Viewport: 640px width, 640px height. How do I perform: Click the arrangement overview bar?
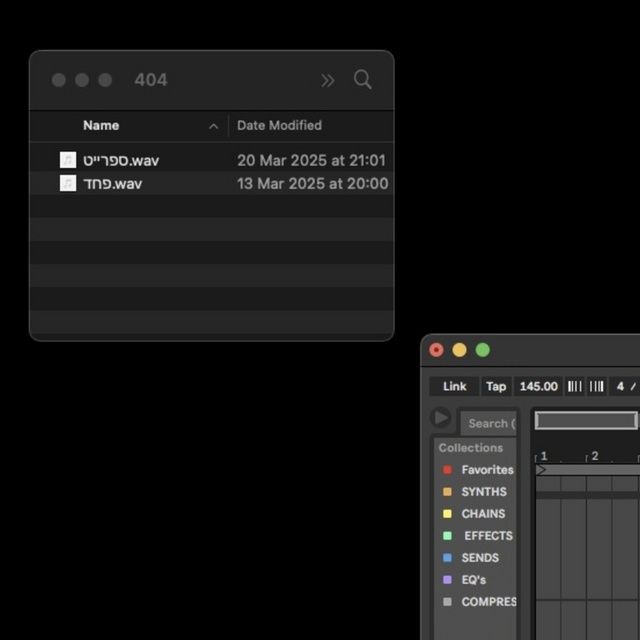(586, 420)
